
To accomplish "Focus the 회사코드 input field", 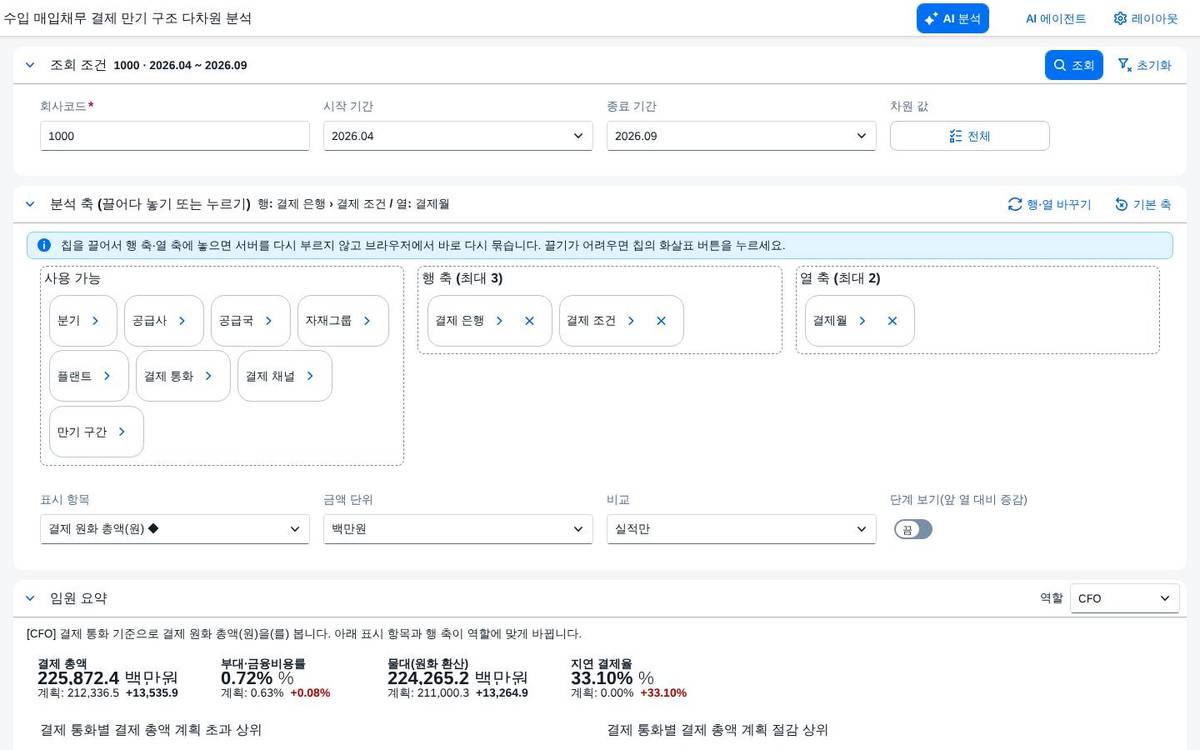I will click(x=175, y=136).
